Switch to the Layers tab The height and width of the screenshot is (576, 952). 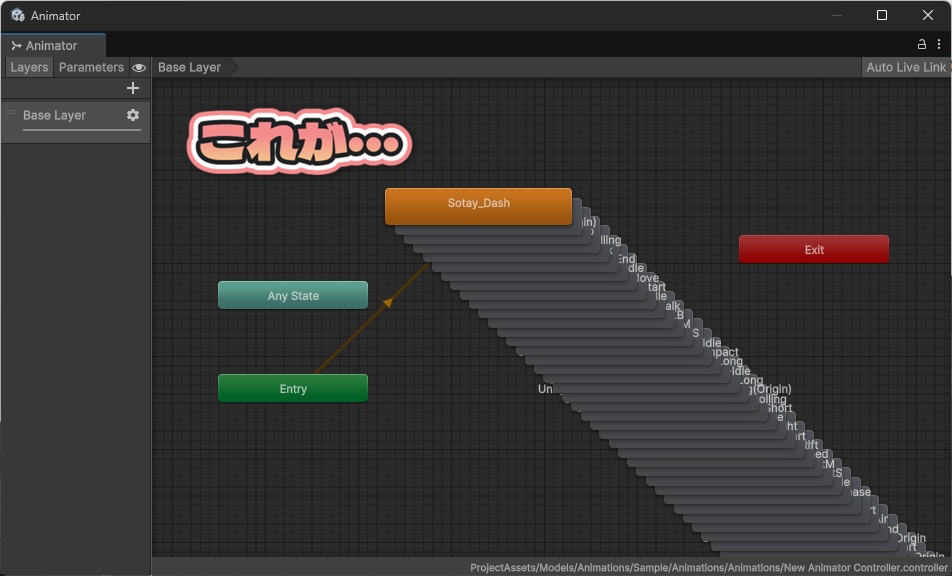(27, 67)
